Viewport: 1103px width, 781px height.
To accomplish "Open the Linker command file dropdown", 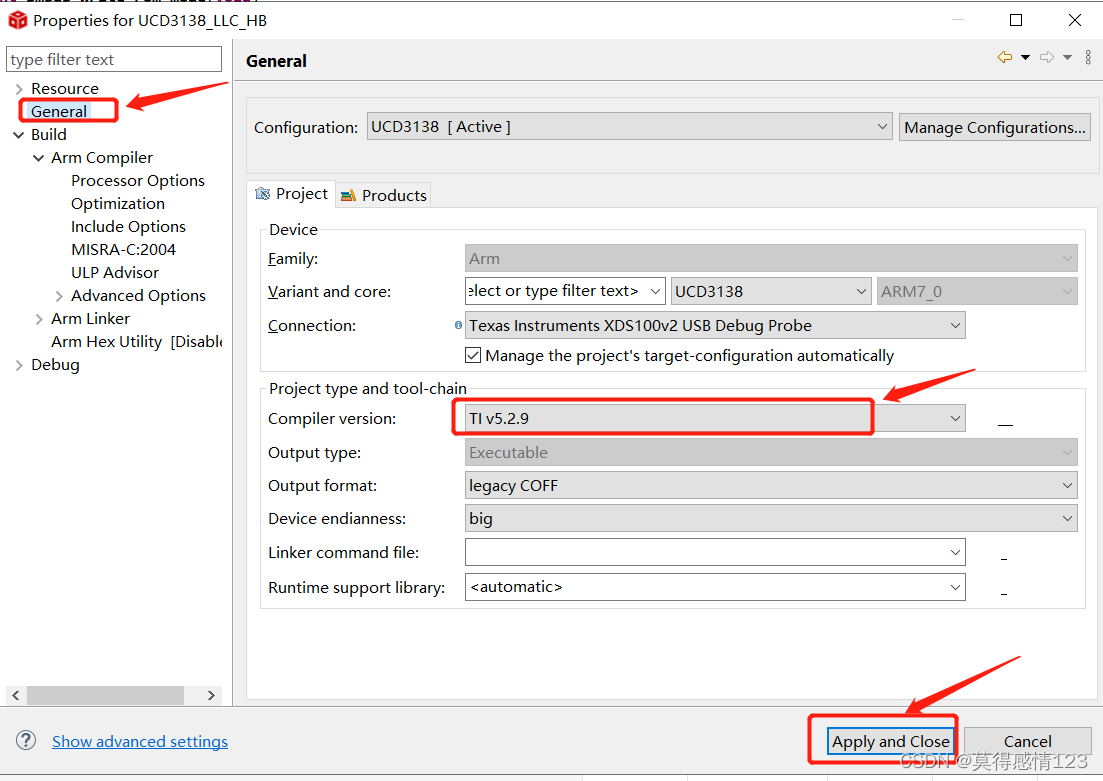I will point(955,552).
